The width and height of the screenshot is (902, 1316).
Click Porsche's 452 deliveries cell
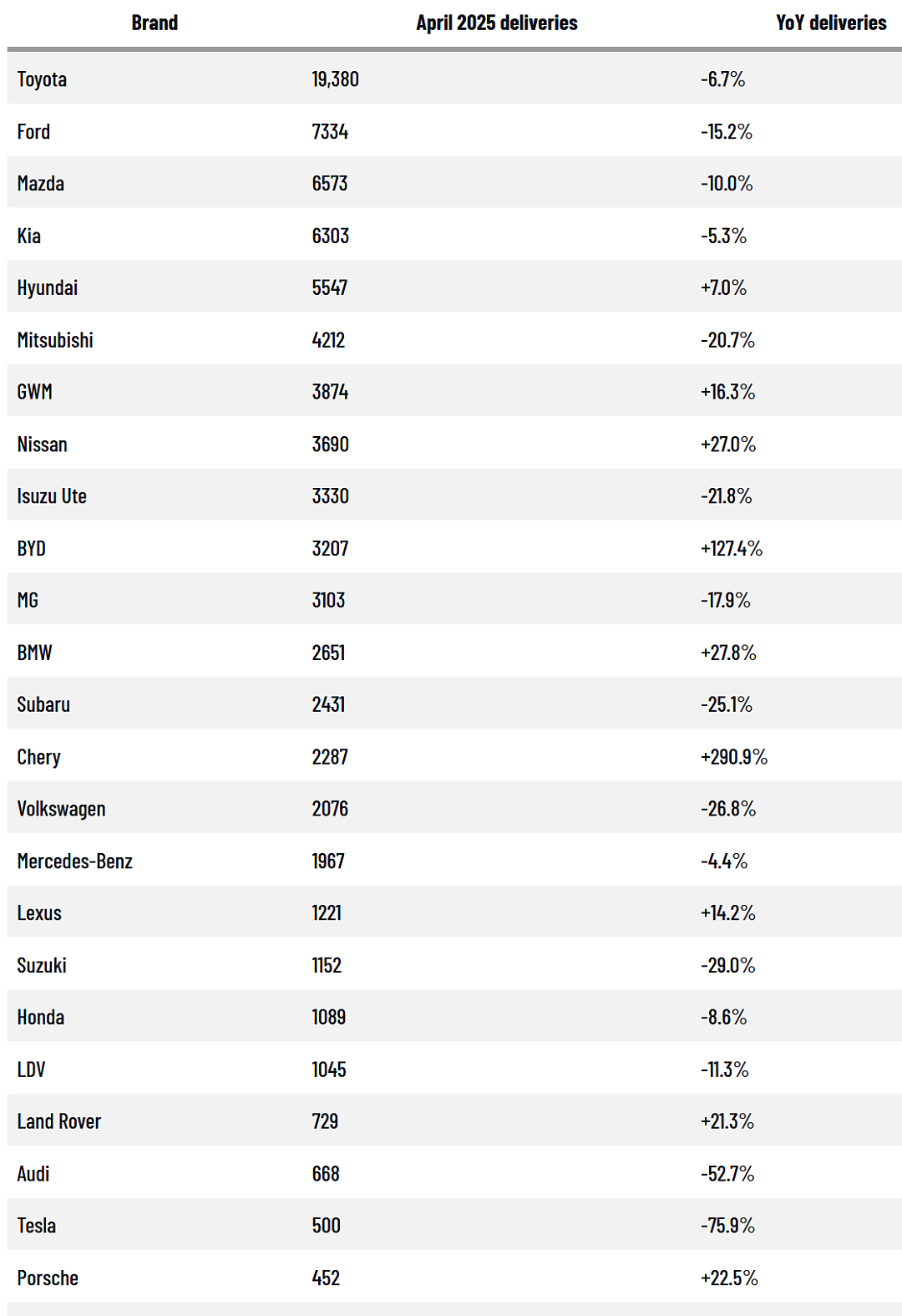[326, 1278]
